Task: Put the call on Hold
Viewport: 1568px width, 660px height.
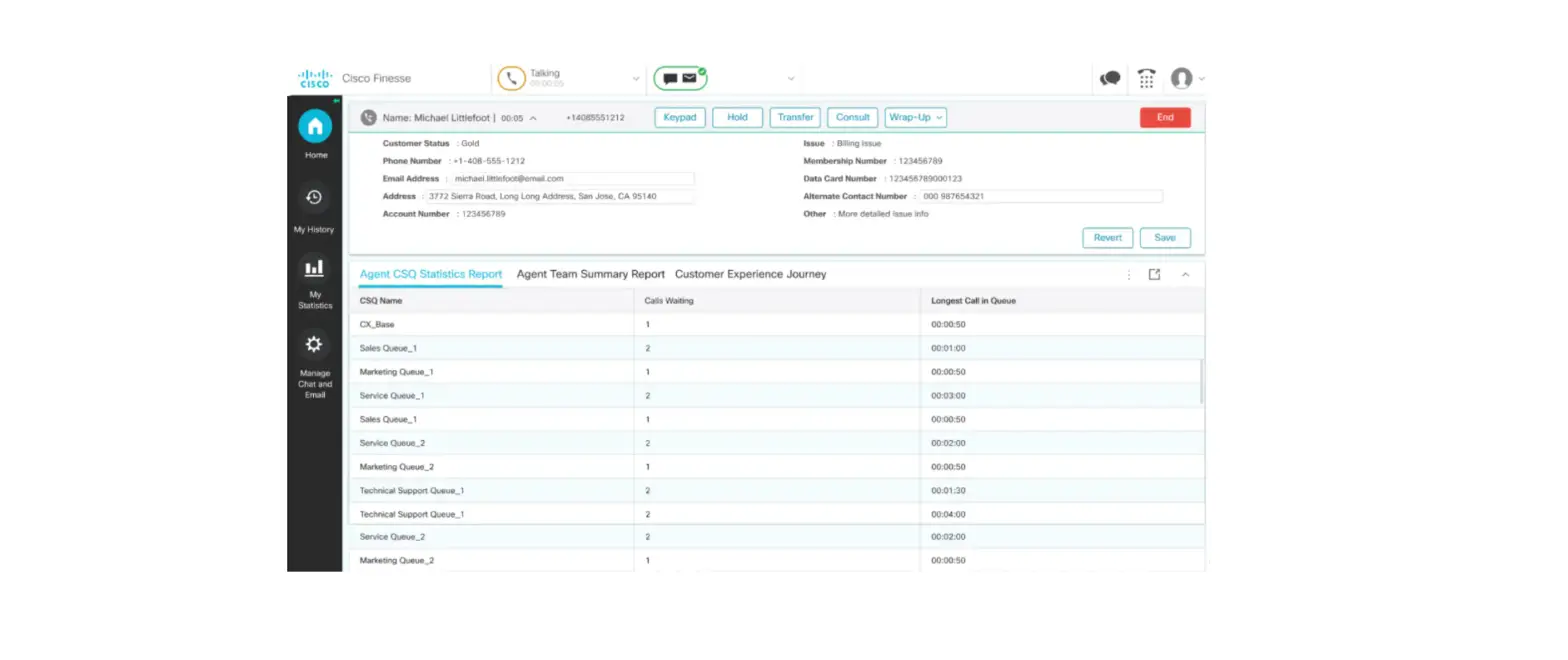Action: pyautogui.click(x=738, y=117)
